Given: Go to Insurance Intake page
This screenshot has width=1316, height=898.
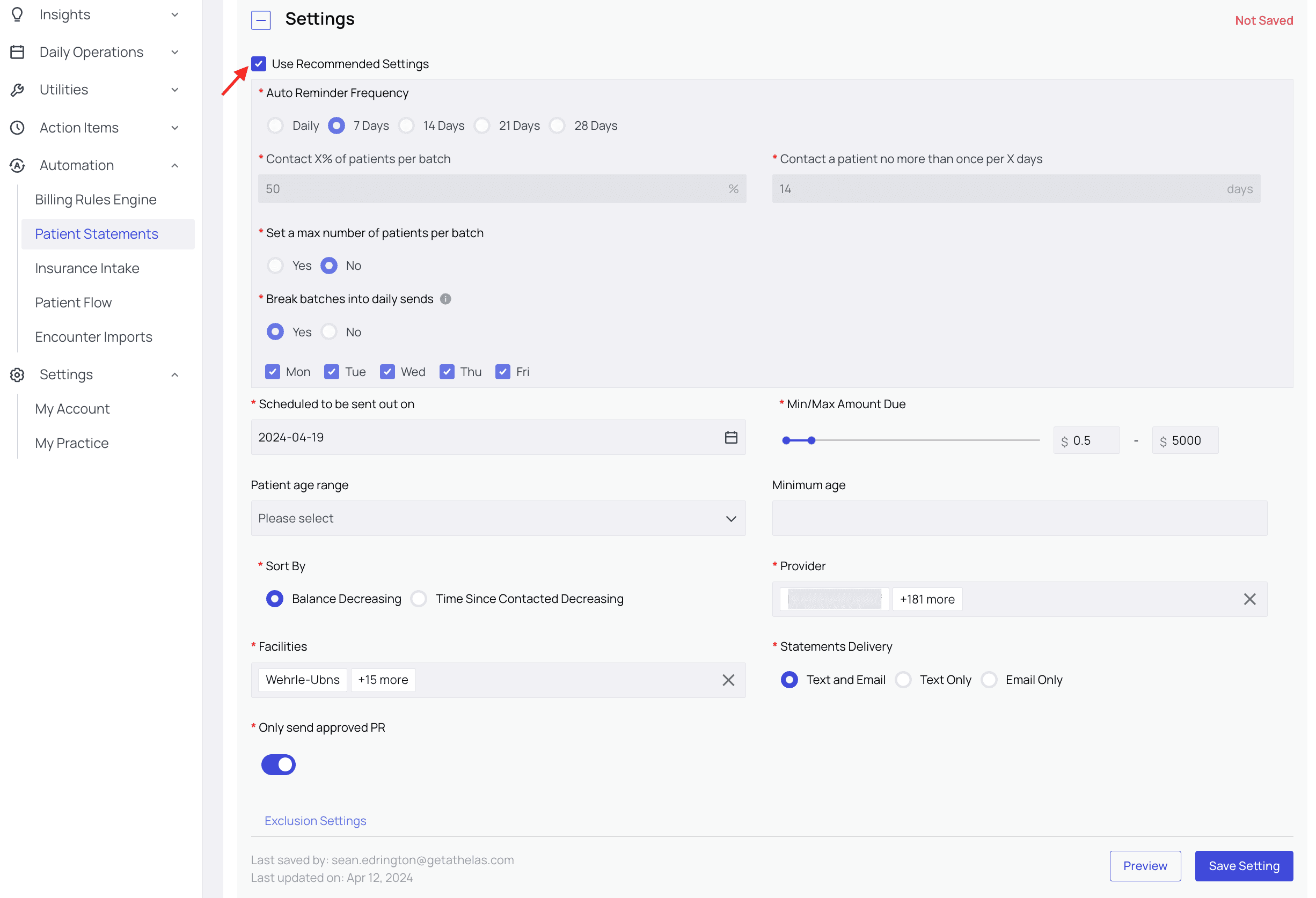Looking at the screenshot, I should 87,268.
